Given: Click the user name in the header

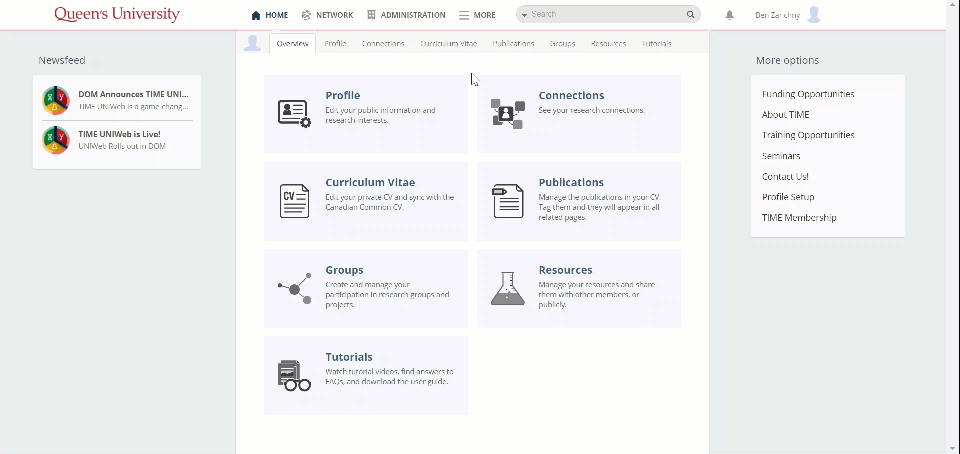Looking at the screenshot, I should click(x=778, y=15).
